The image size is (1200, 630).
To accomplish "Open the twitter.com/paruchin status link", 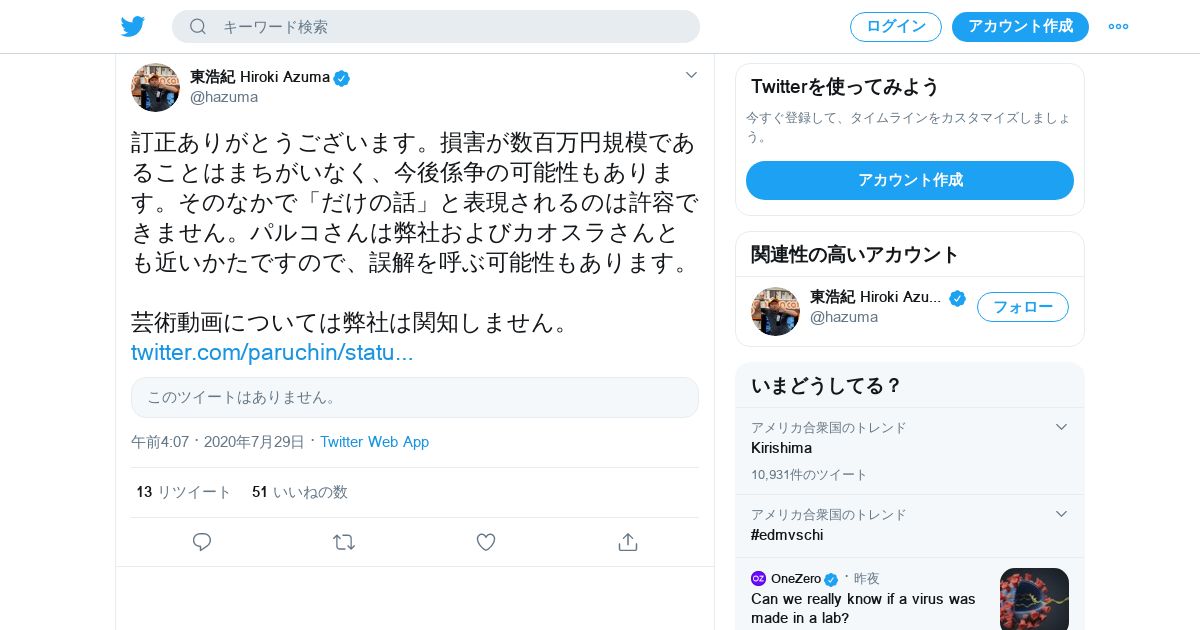I will [272, 353].
